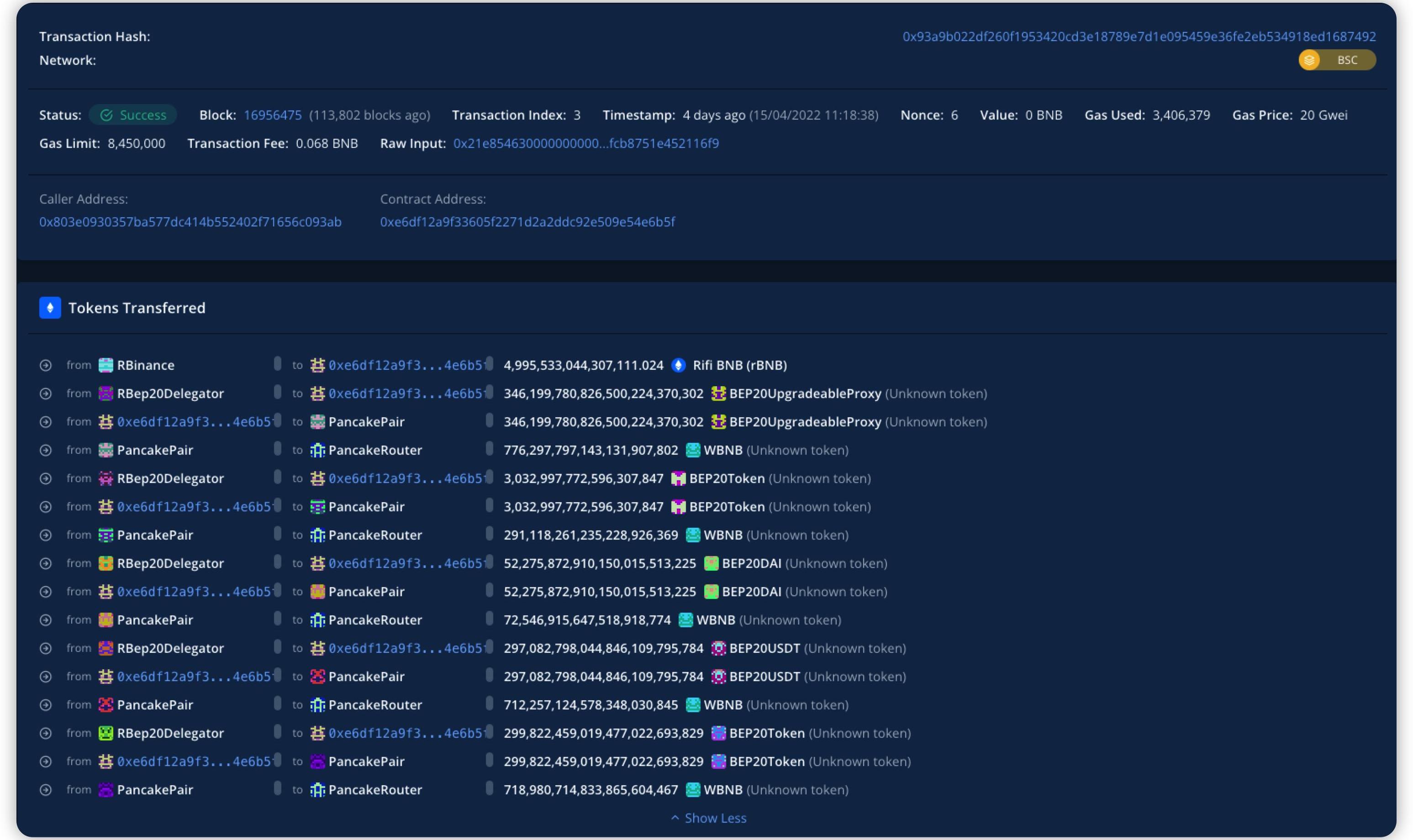
Task: Click WBNB token icon in 718,980,714 row
Action: coord(693,790)
